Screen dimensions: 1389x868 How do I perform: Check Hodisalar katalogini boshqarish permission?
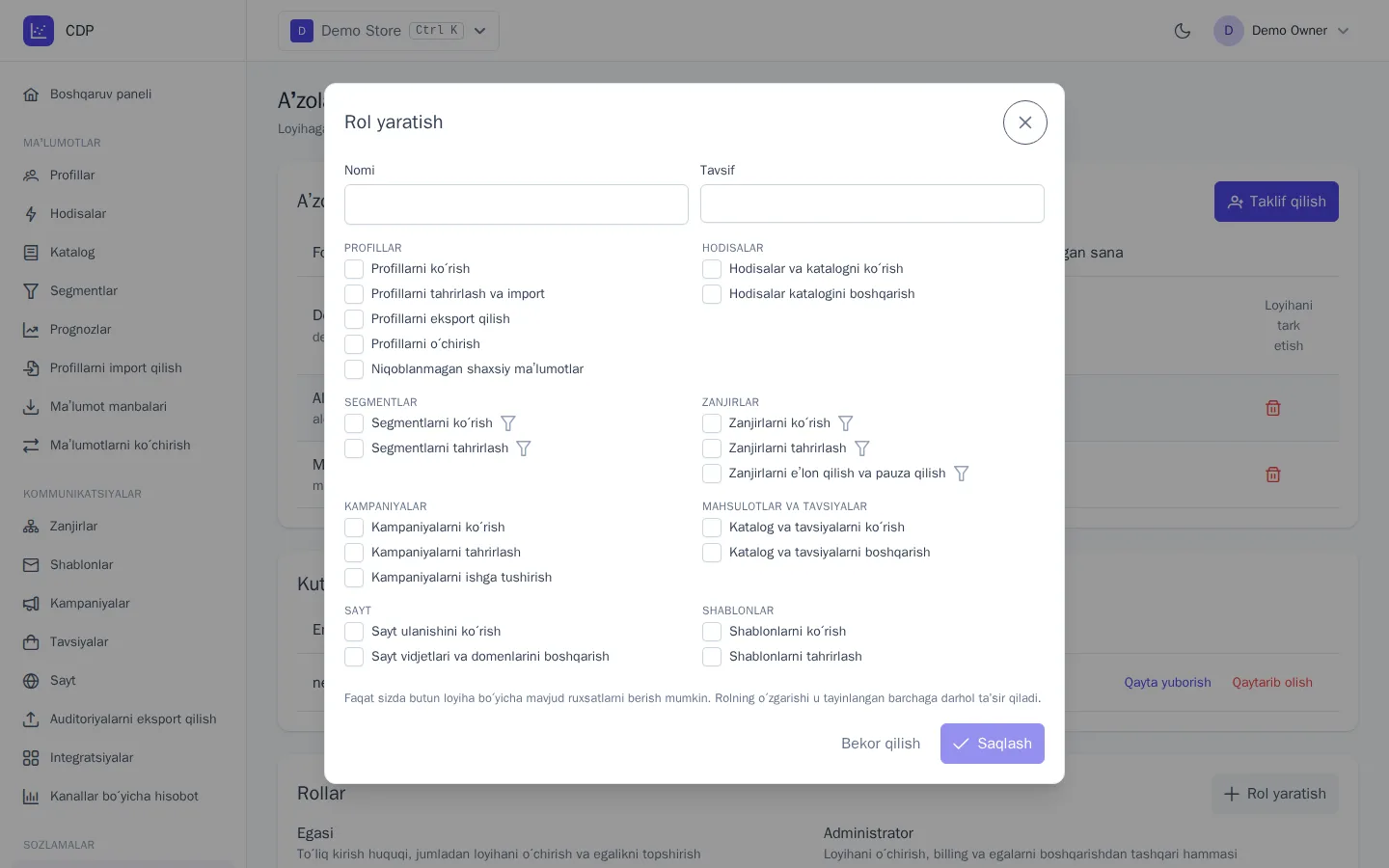[x=712, y=294]
